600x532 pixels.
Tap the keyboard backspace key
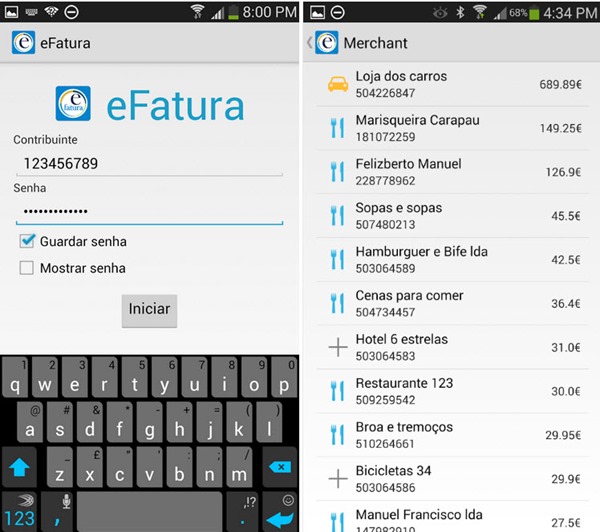pyautogui.click(x=280, y=468)
